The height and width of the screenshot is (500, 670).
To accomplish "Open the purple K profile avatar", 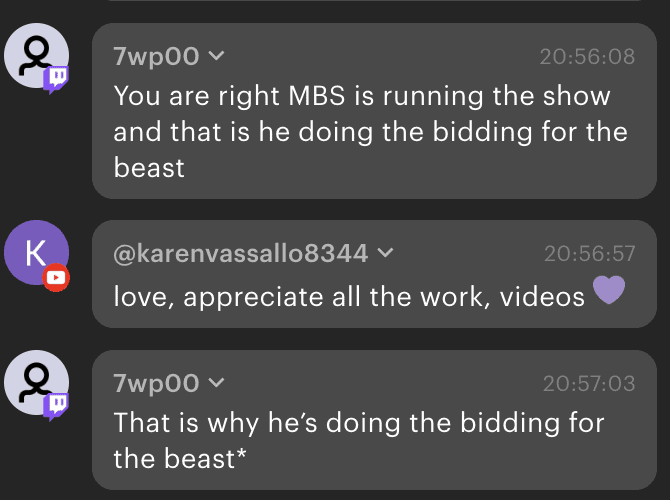I will [36, 253].
